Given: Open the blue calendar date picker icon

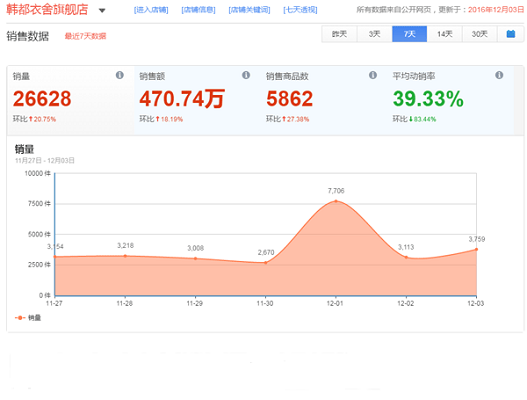Looking at the screenshot, I should point(511,34).
